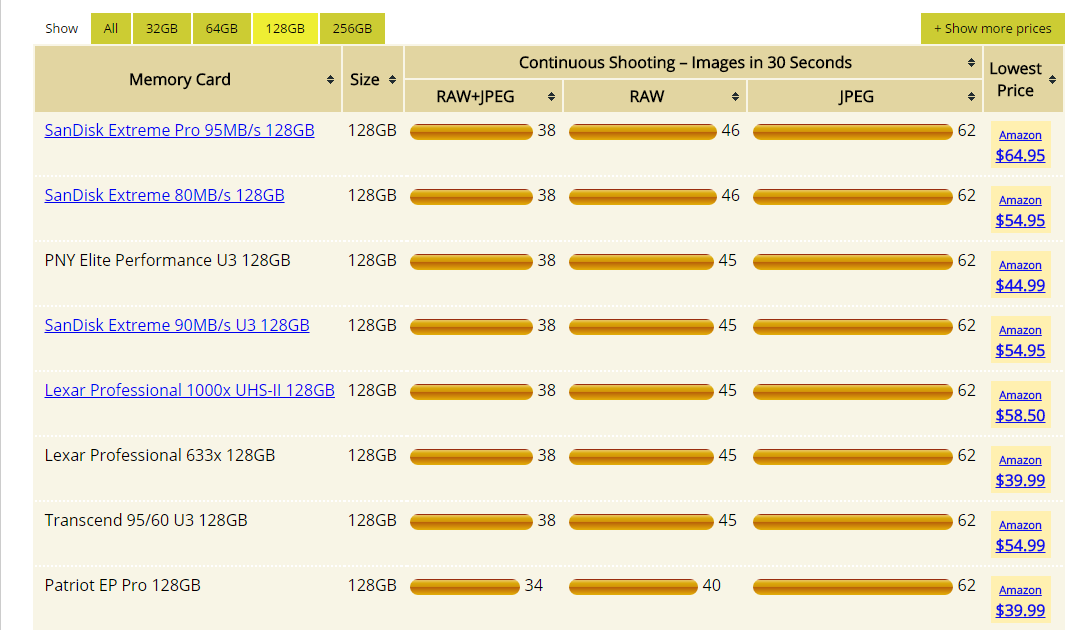Click the $58.50 Amazon price link
The height and width of the screenshot is (630, 1081).
click(1020, 415)
